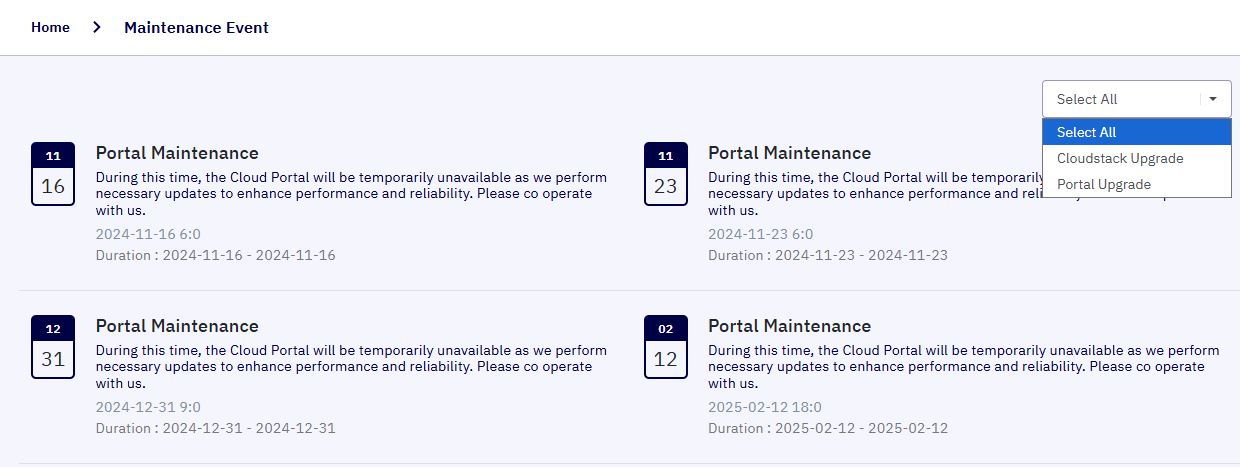Click the December 31 calendar date icon

coord(53,347)
